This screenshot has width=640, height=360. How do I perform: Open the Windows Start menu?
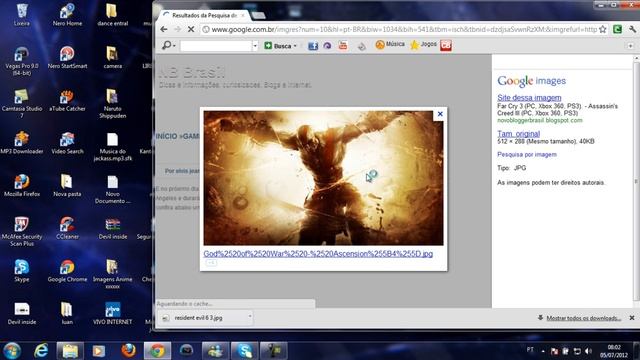click(12, 351)
